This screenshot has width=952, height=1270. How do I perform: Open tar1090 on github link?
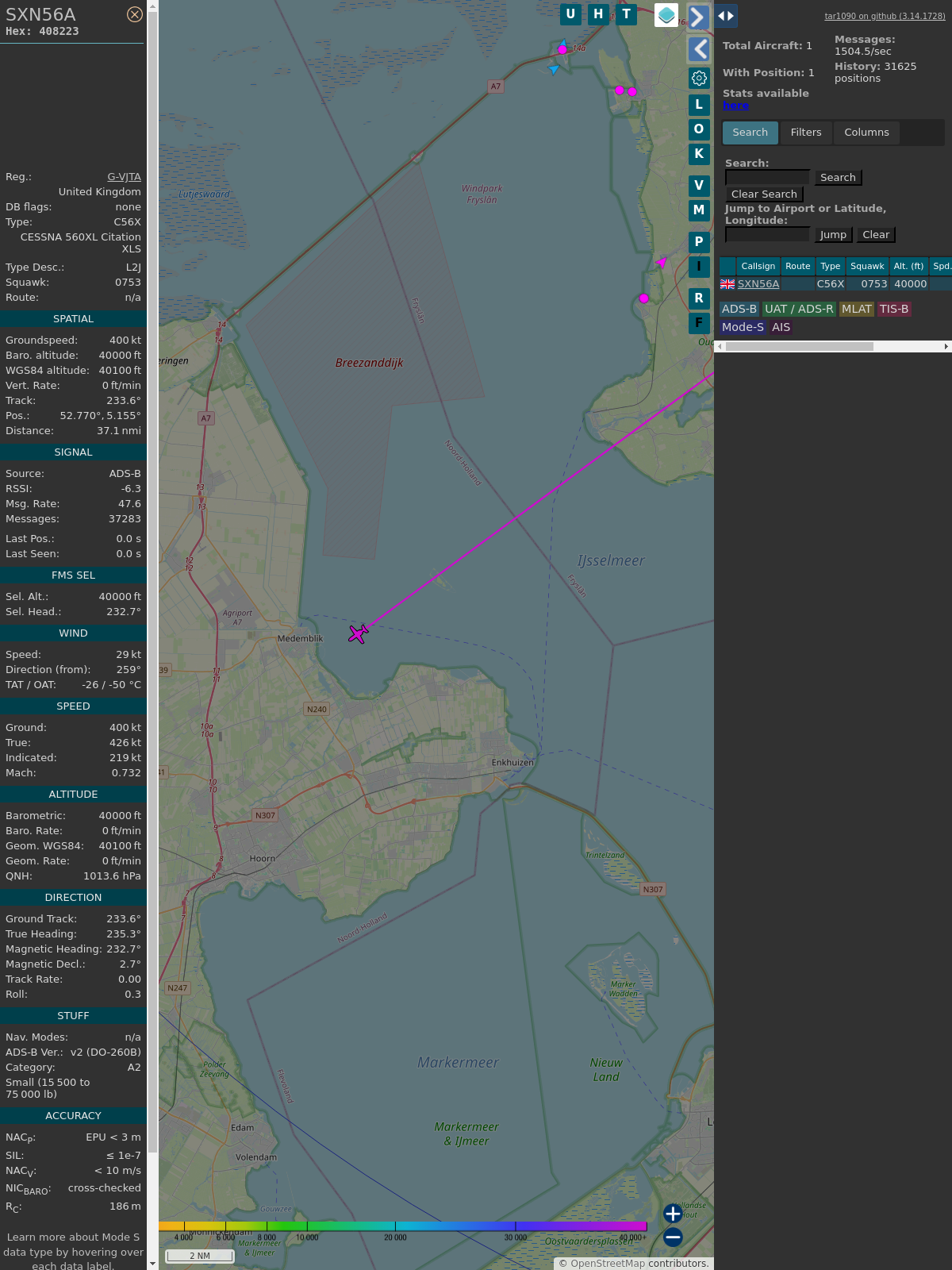(885, 16)
